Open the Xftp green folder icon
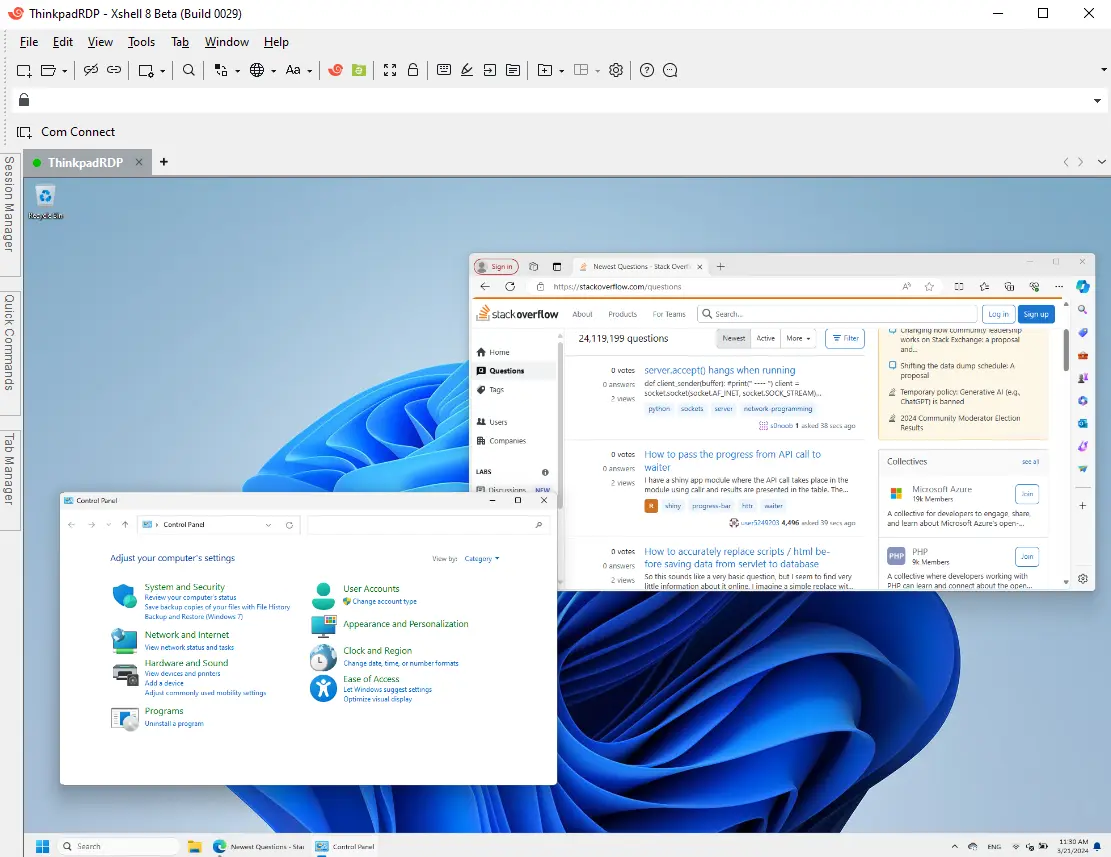 point(359,70)
